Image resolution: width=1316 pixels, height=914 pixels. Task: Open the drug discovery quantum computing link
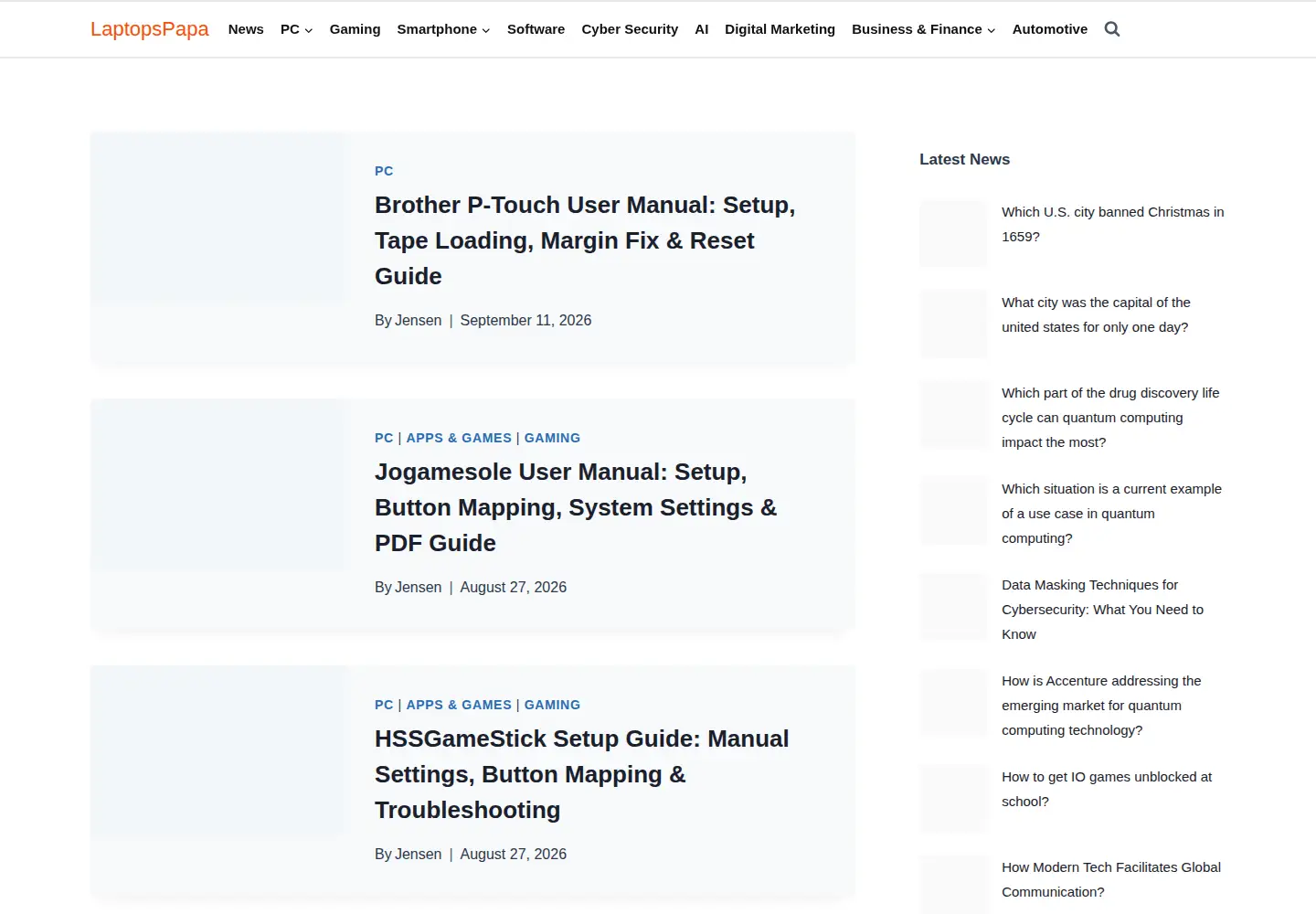1110,418
